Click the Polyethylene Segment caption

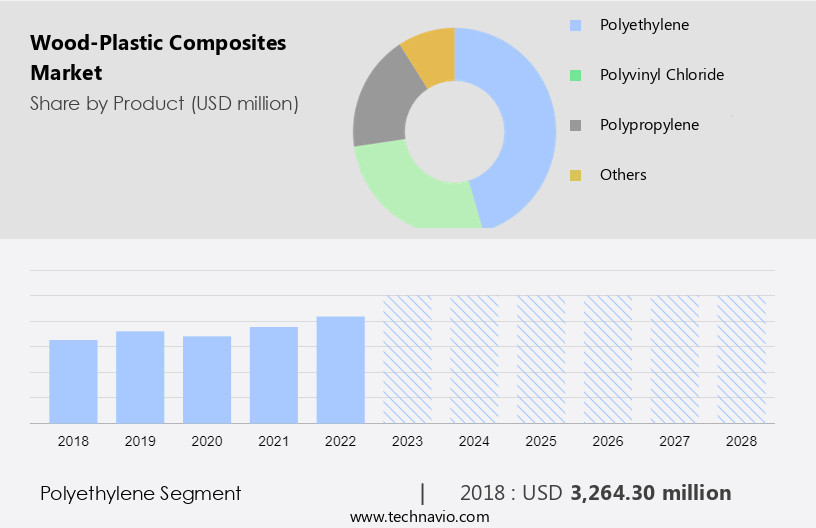click(x=141, y=494)
